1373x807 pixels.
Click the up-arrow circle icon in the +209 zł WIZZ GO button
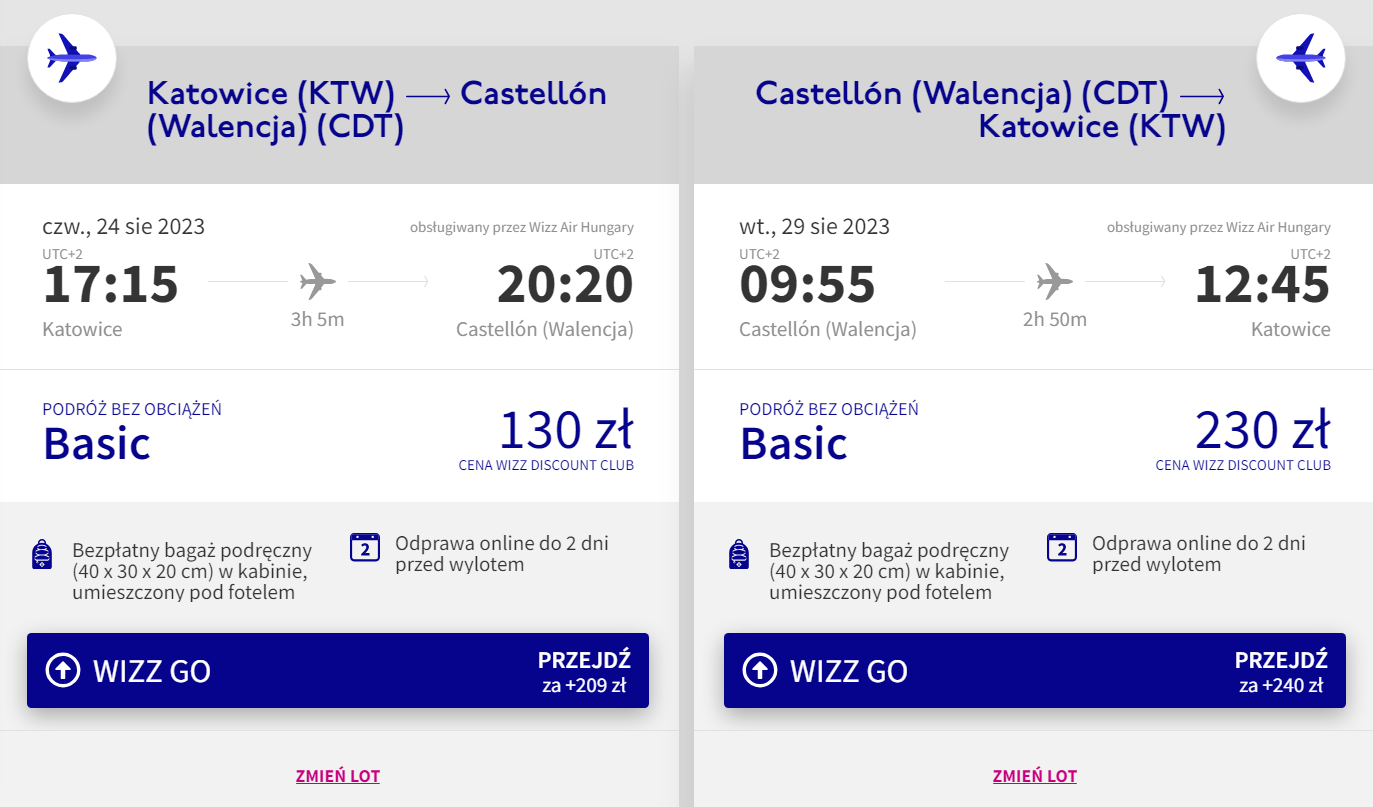(62, 670)
